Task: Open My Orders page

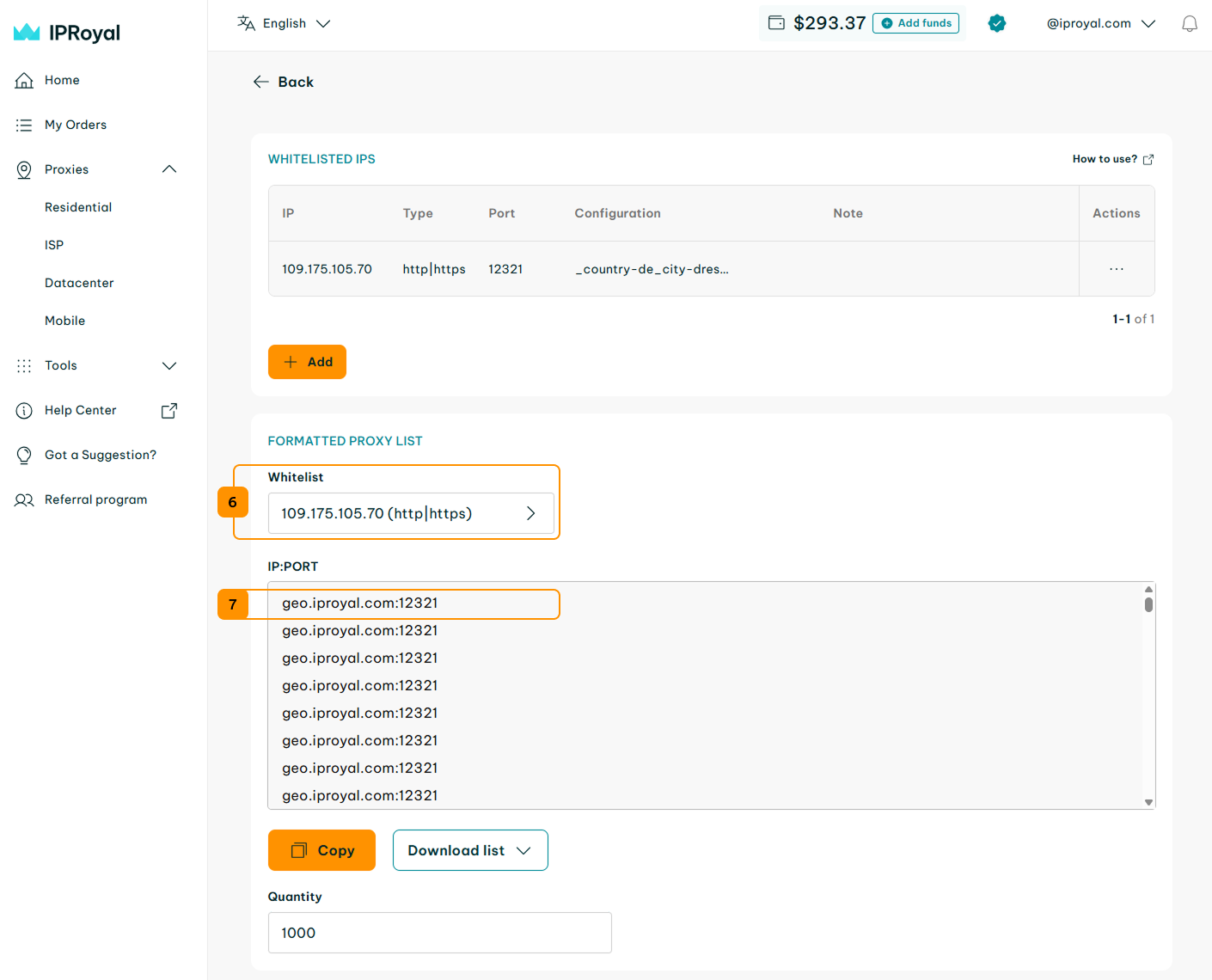Action: tap(76, 125)
